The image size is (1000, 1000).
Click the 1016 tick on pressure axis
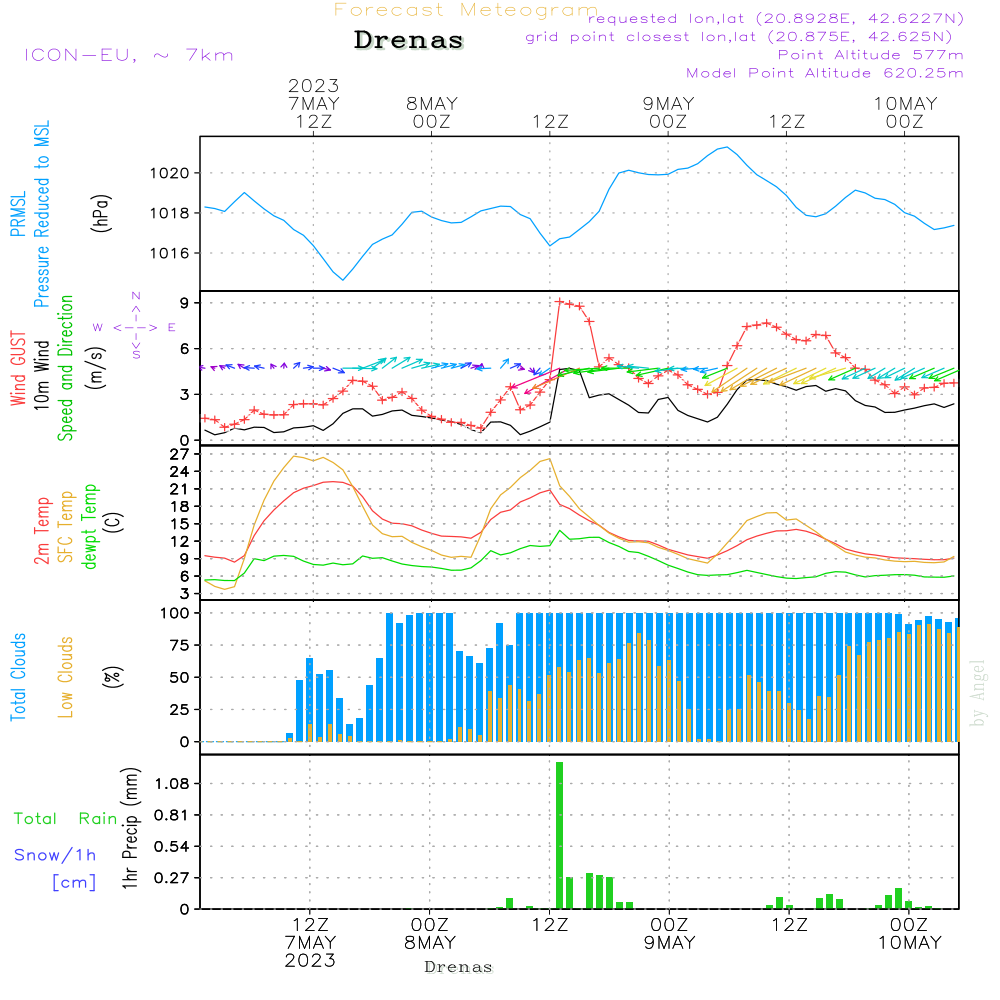click(x=170, y=253)
